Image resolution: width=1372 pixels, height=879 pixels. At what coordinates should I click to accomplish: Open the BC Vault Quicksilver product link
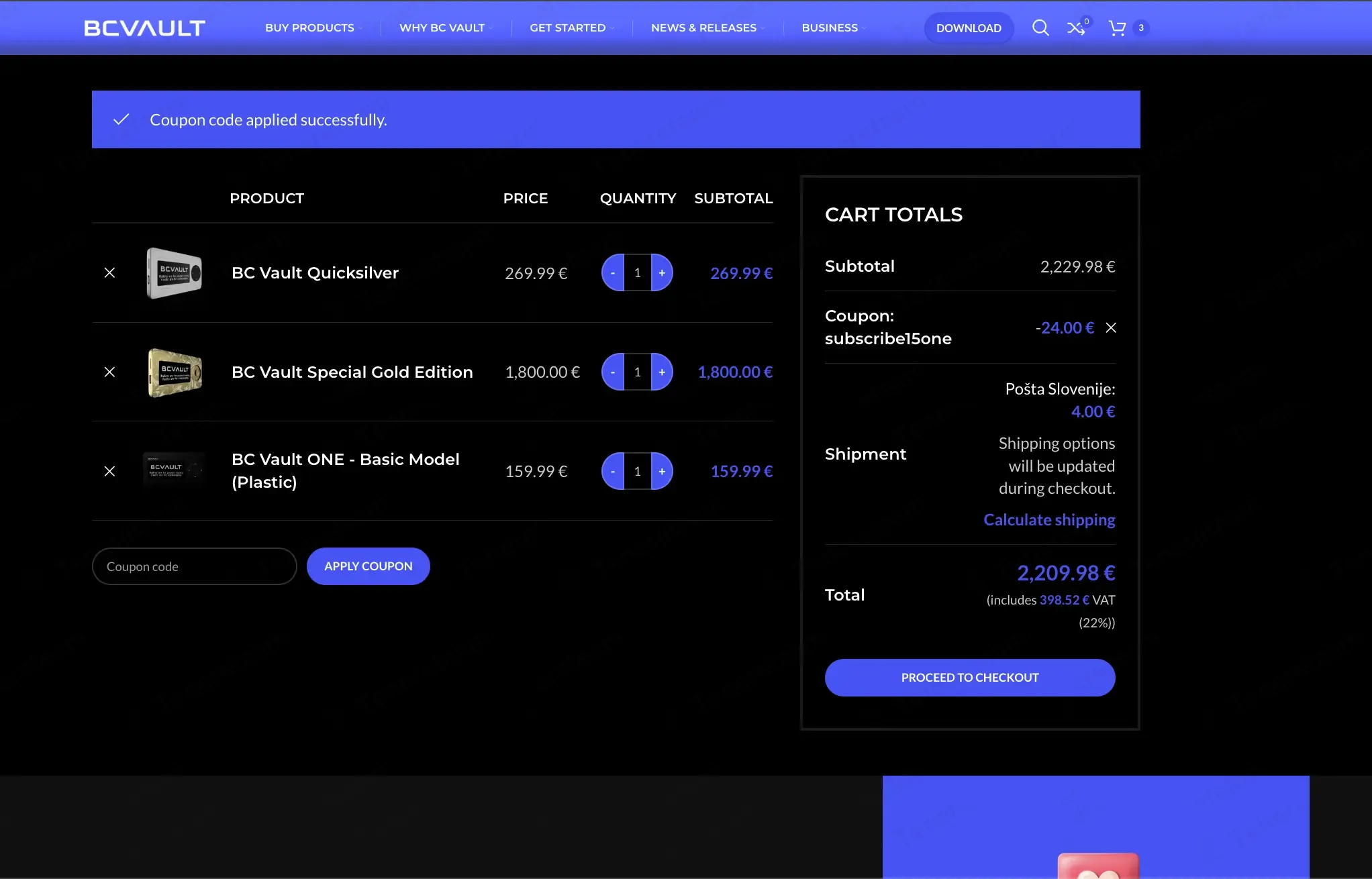pyautogui.click(x=315, y=272)
